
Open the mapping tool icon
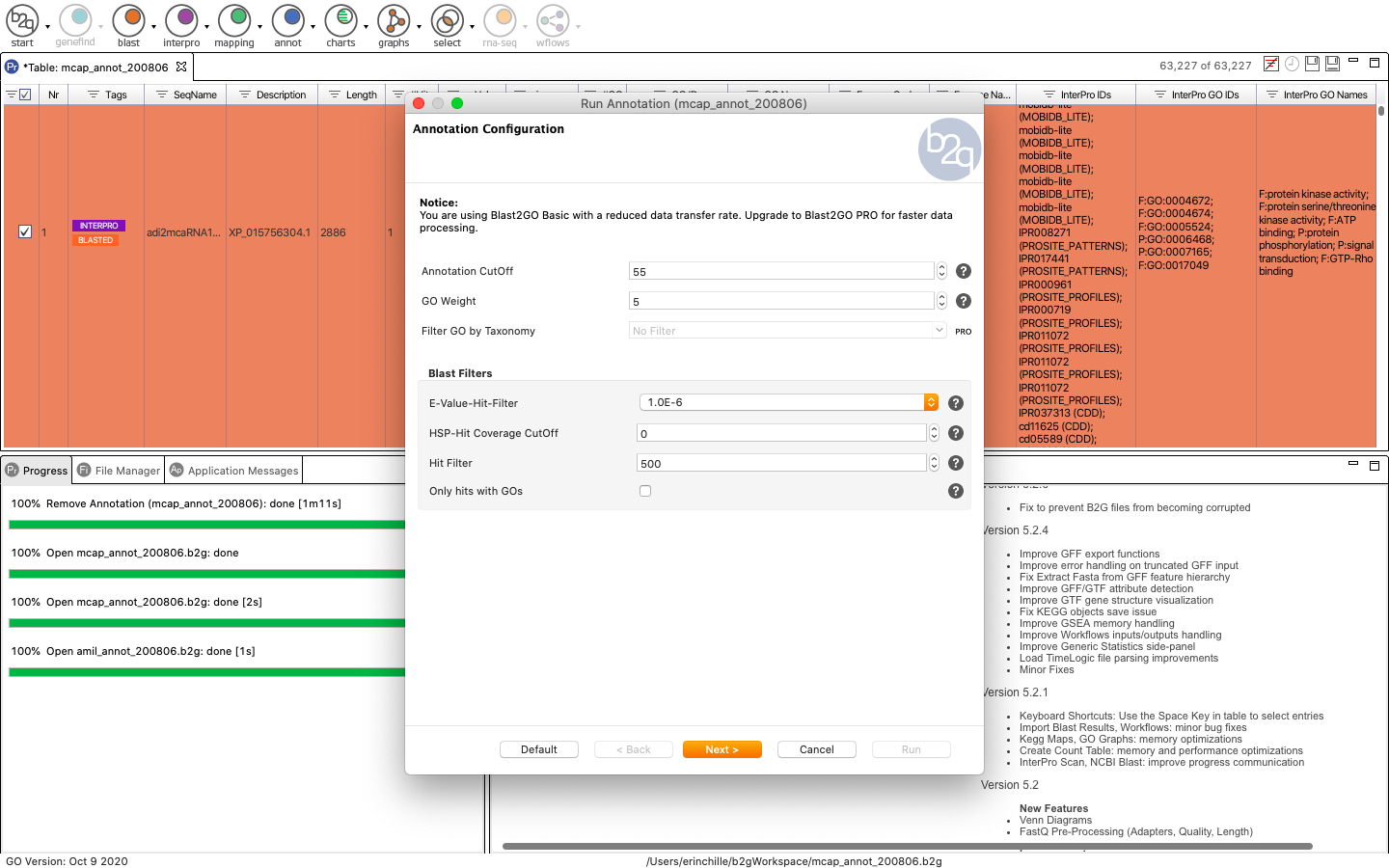(234, 20)
